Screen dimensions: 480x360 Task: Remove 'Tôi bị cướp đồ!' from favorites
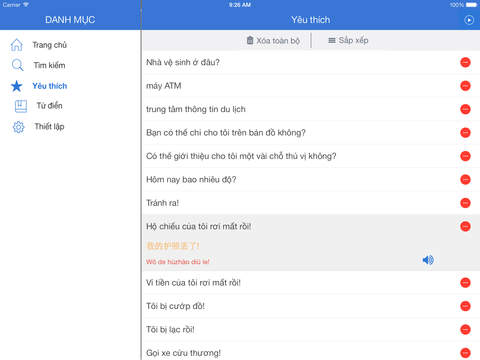[x=465, y=306]
